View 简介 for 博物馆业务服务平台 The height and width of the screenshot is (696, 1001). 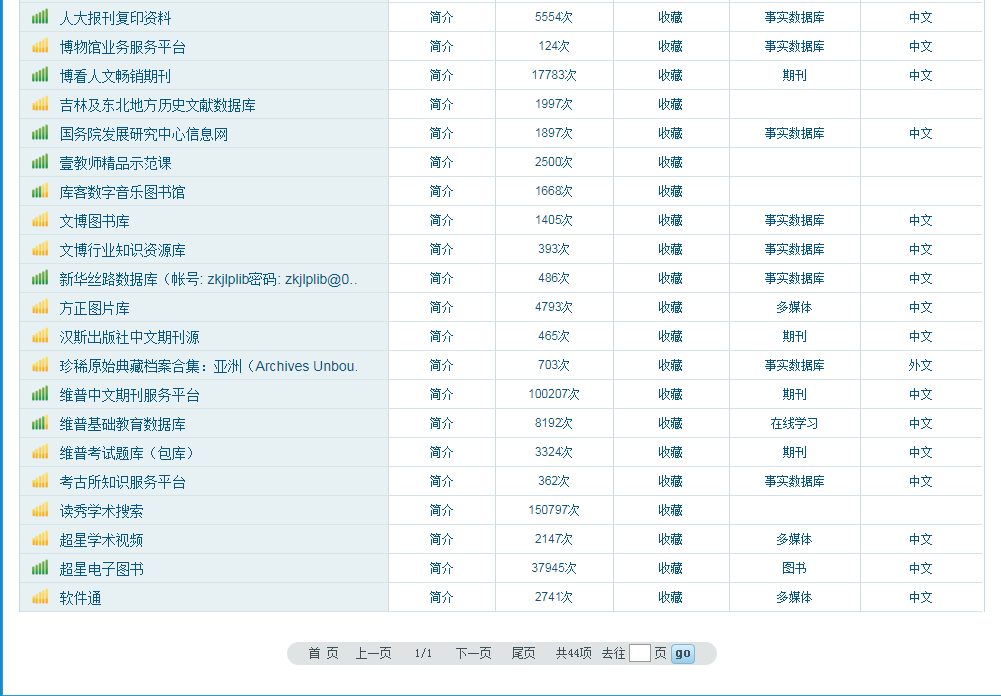pos(441,46)
